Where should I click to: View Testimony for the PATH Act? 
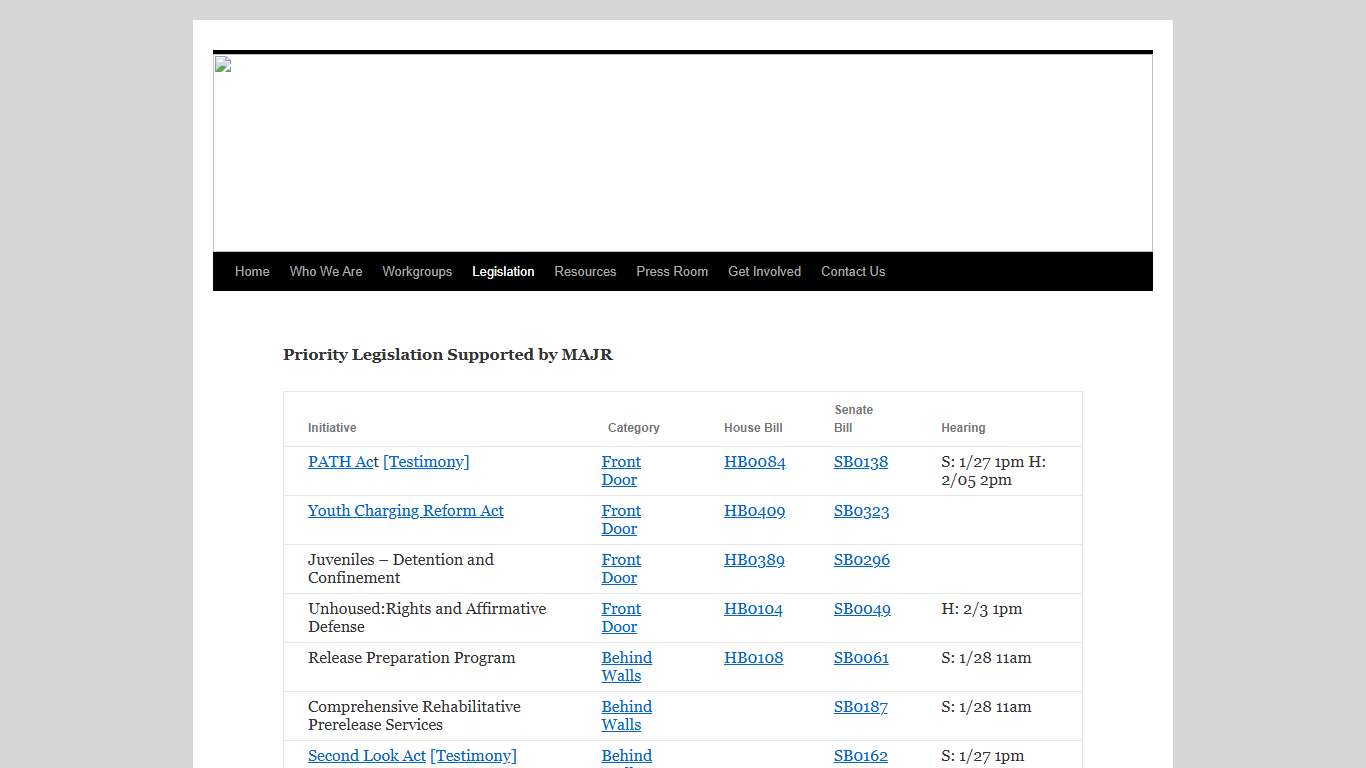click(x=426, y=461)
